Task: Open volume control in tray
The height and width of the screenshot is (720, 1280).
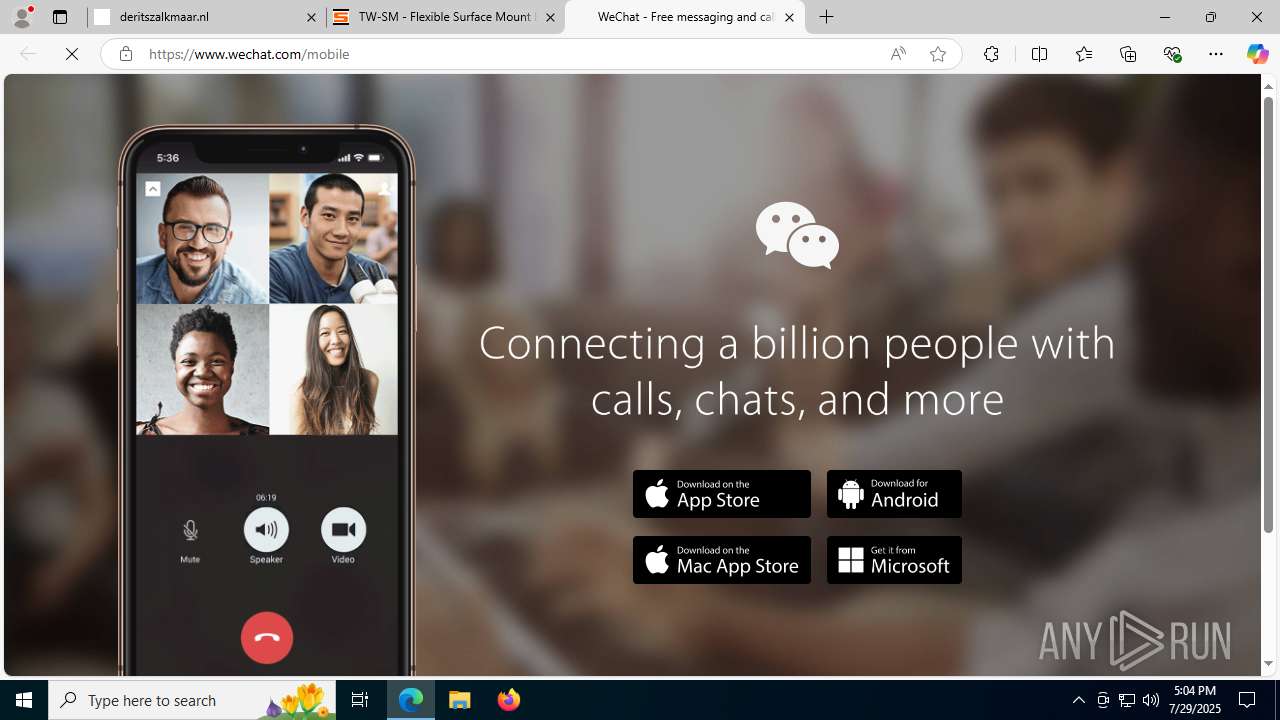Action: click(x=1151, y=700)
